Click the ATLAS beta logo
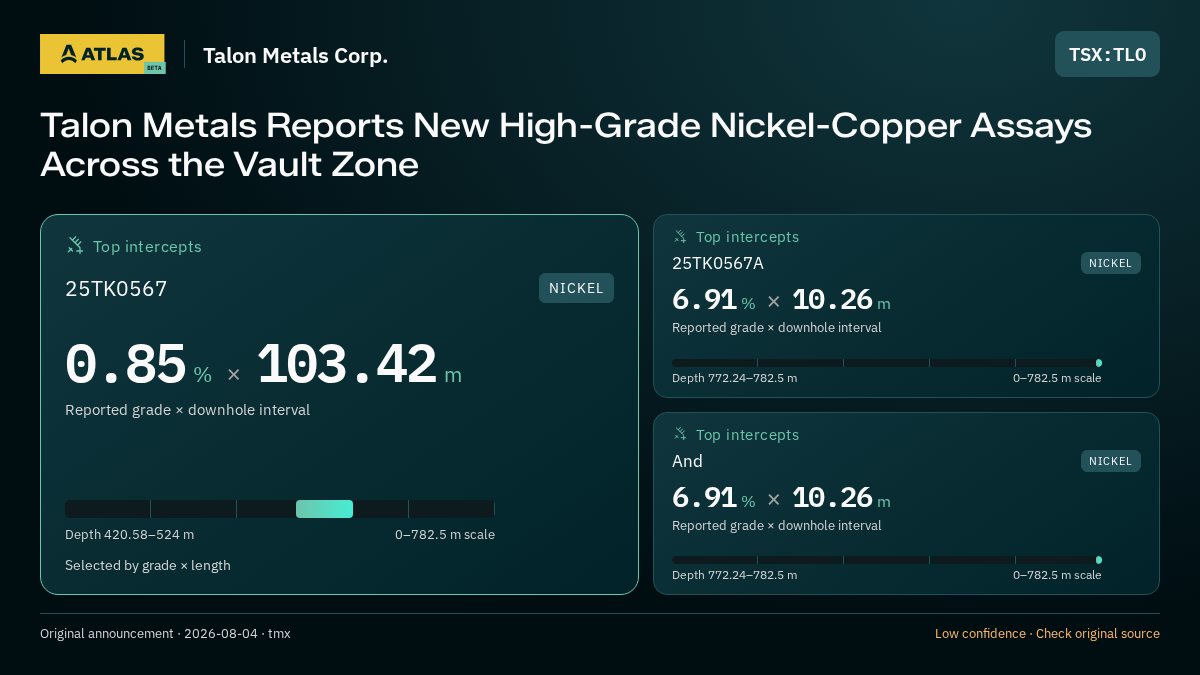1200x675 pixels. coord(102,54)
